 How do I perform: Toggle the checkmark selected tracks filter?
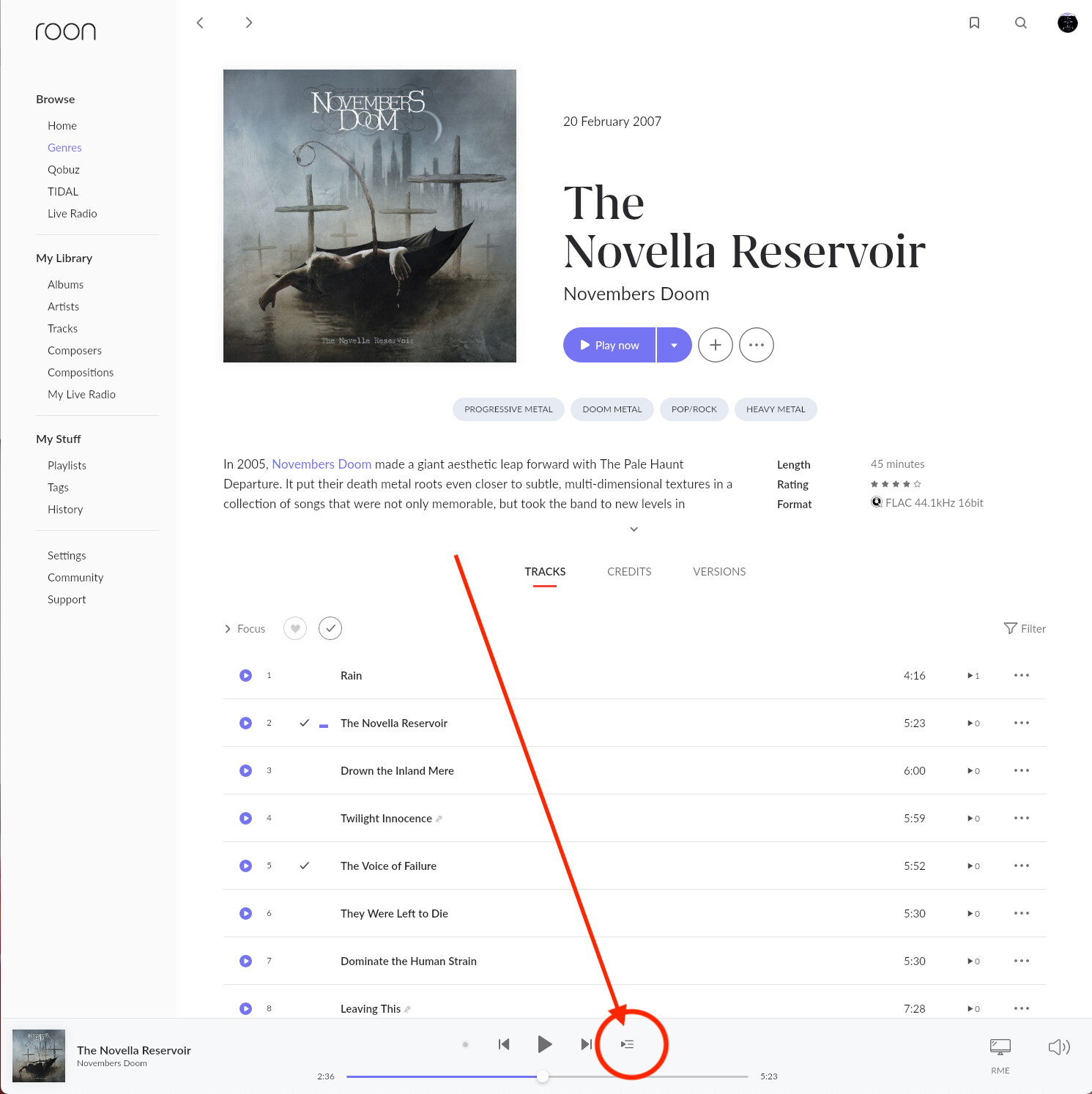(x=330, y=628)
